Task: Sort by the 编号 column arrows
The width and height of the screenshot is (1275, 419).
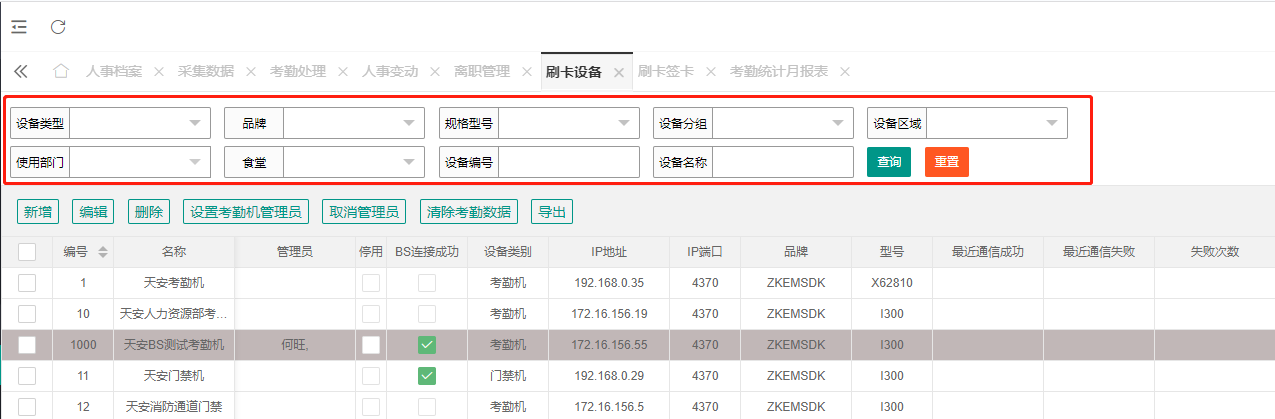Action: (x=103, y=252)
